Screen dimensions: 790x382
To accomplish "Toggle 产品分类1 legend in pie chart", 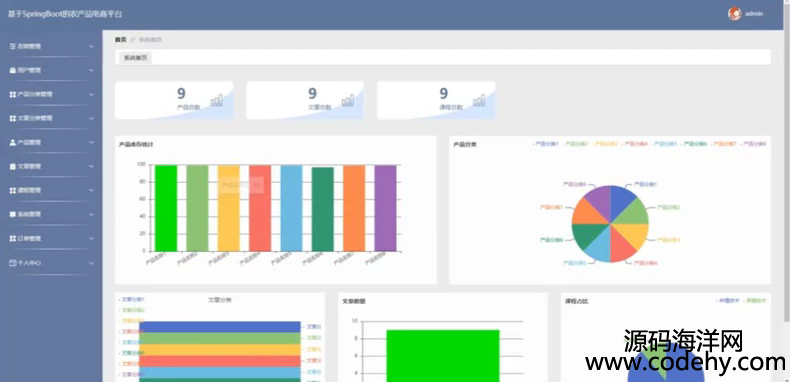I will pyautogui.click(x=546, y=144).
